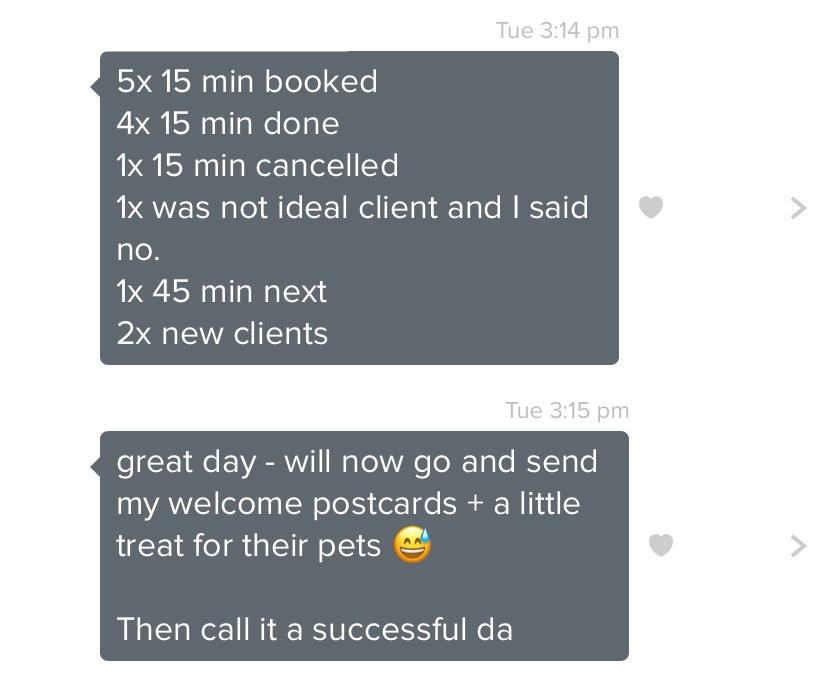Click the tail pointer of the second bubble

point(96,467)
